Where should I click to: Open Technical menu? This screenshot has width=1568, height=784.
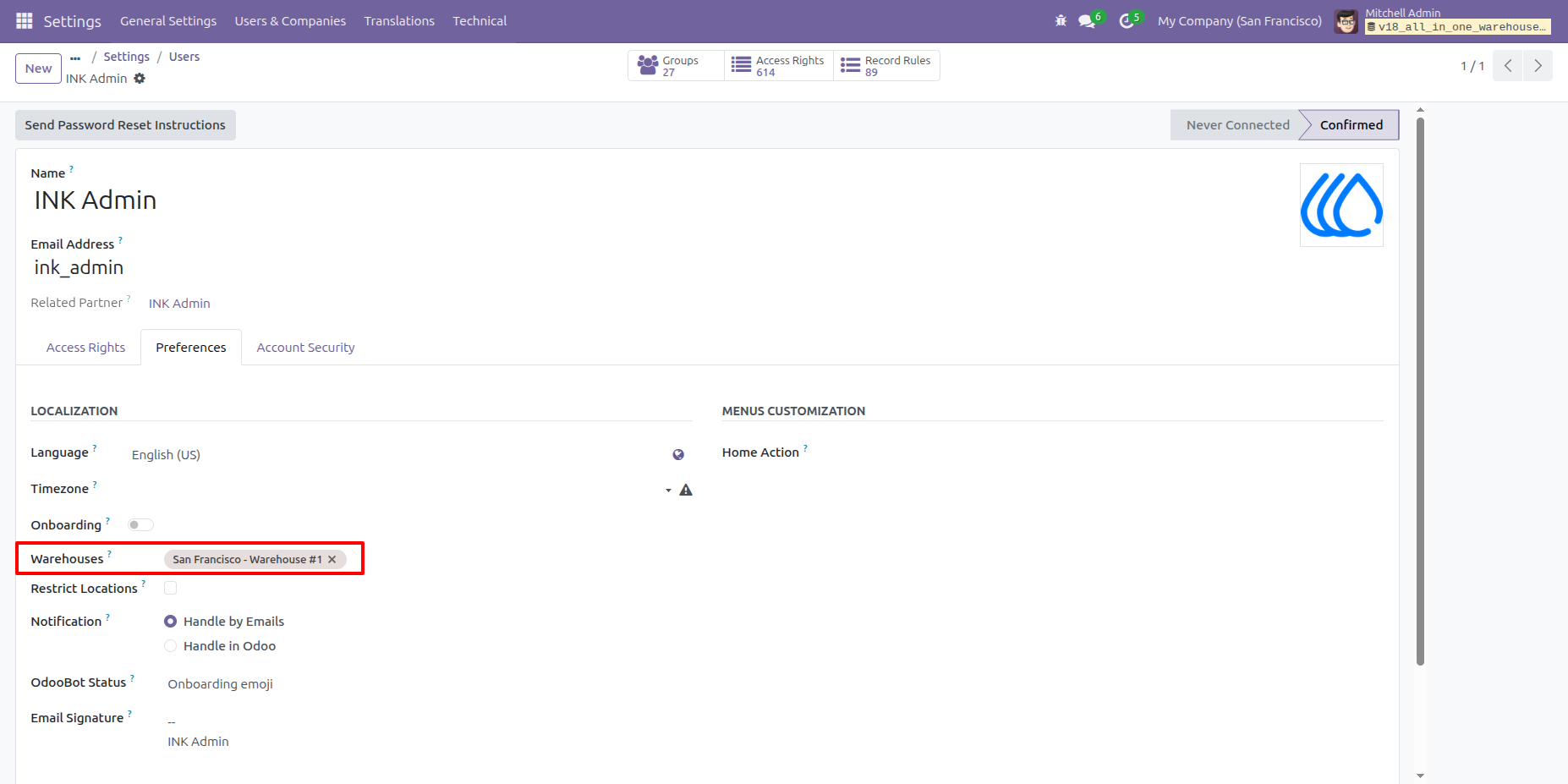pos(480,21)
